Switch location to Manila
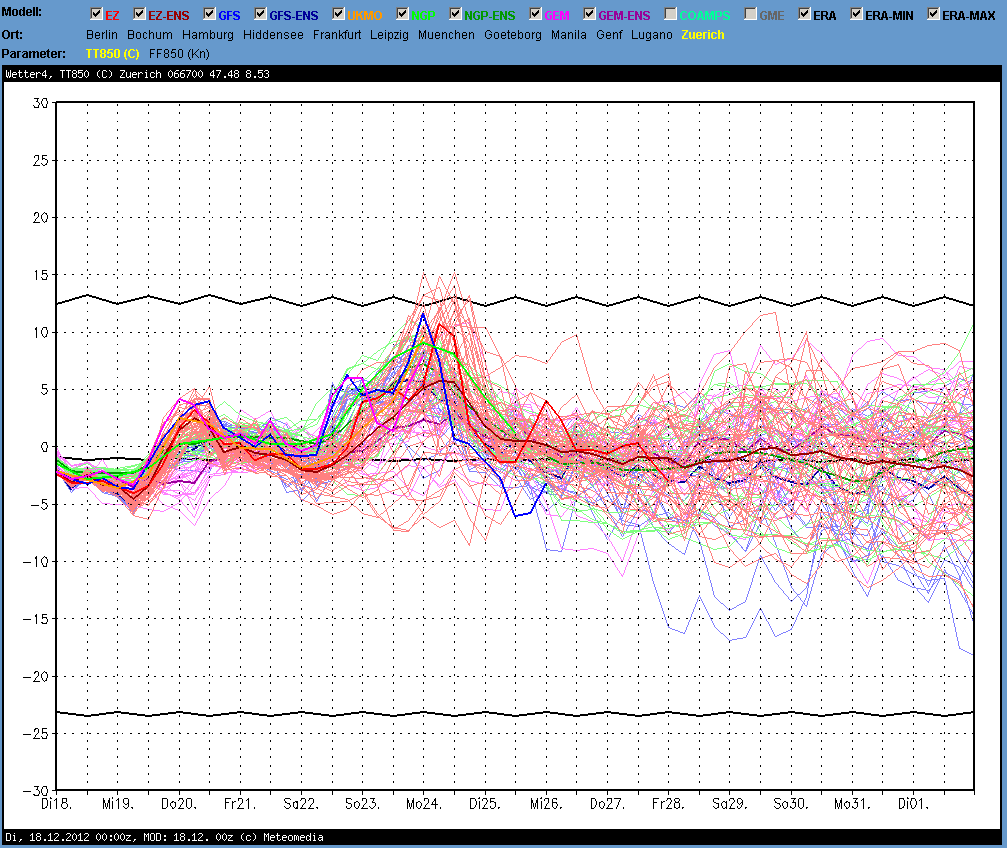The image size is (1007, 848). pos(569,35)
